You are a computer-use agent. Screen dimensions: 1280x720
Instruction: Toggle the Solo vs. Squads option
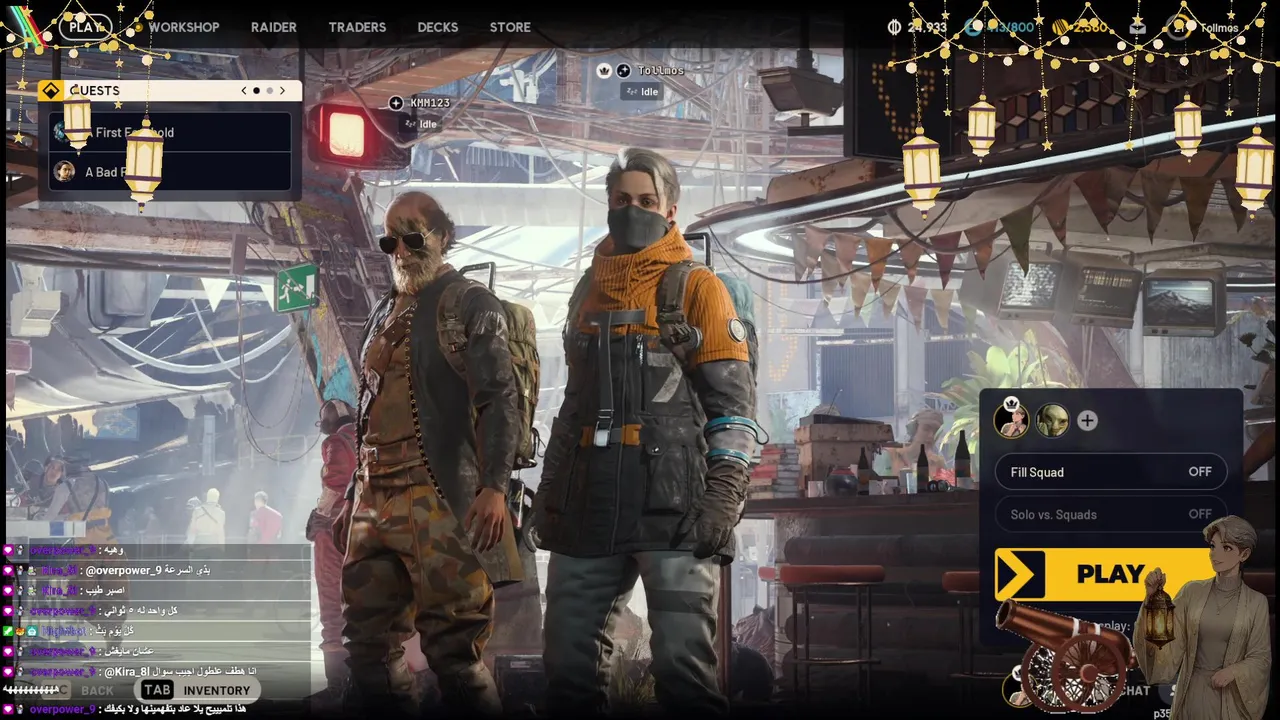tap(1110, 514)
